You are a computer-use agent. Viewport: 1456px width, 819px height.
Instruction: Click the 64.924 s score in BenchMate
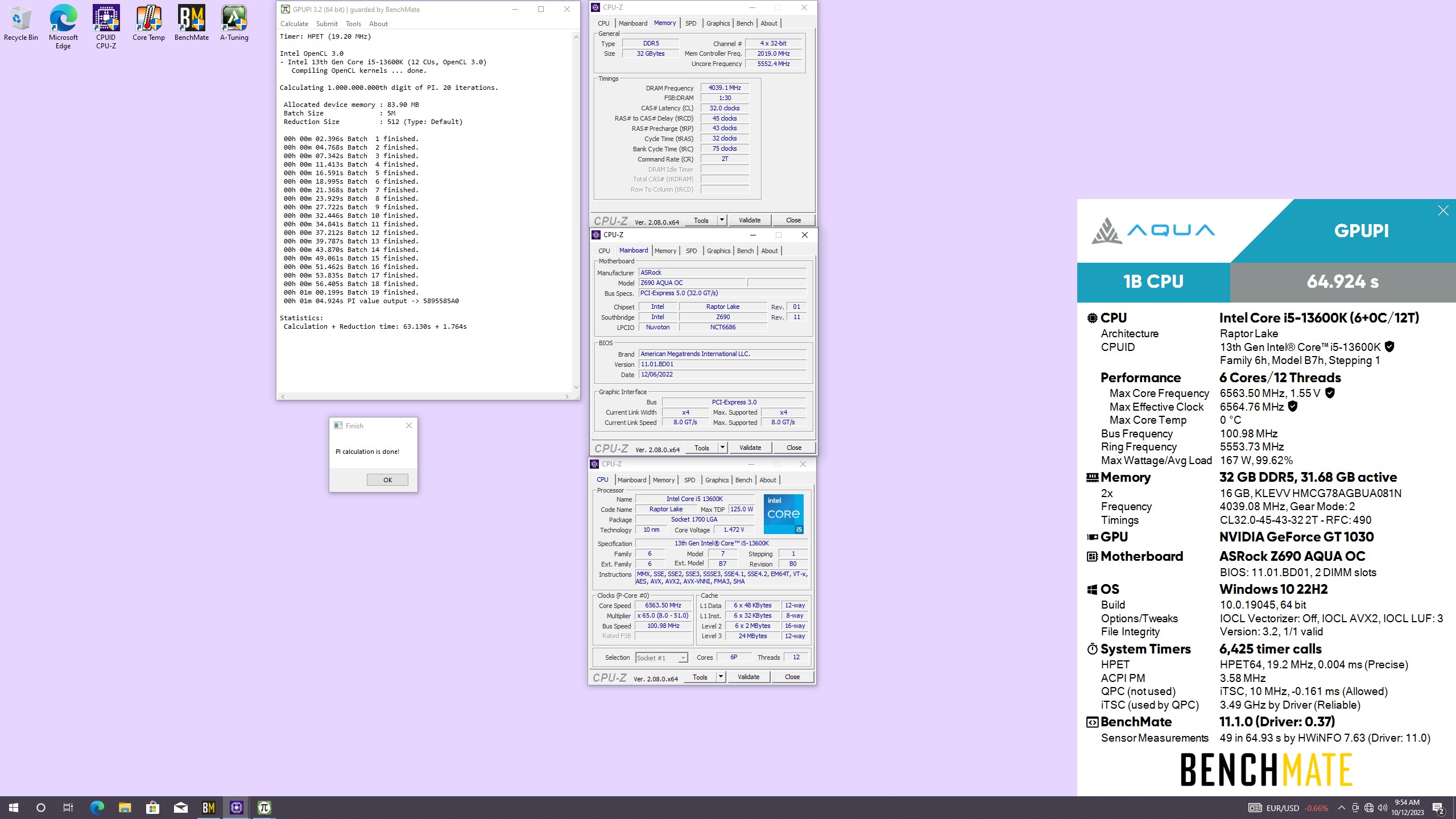[x=1343, y=282]
